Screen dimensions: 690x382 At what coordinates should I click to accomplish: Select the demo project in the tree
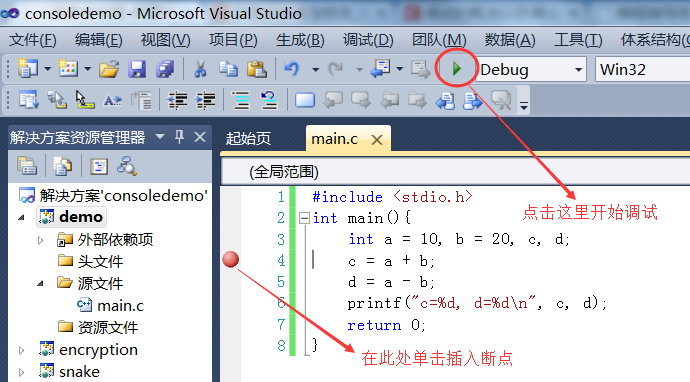click(71, 217)
